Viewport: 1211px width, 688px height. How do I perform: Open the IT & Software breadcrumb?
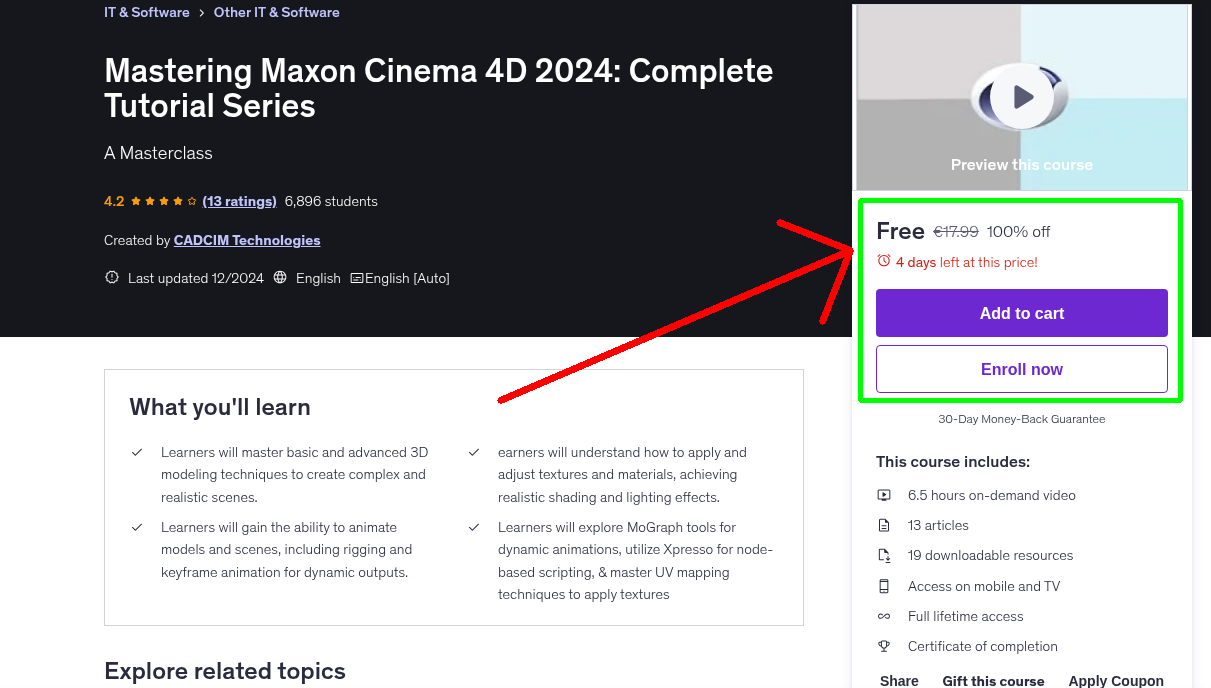point(146,12)
